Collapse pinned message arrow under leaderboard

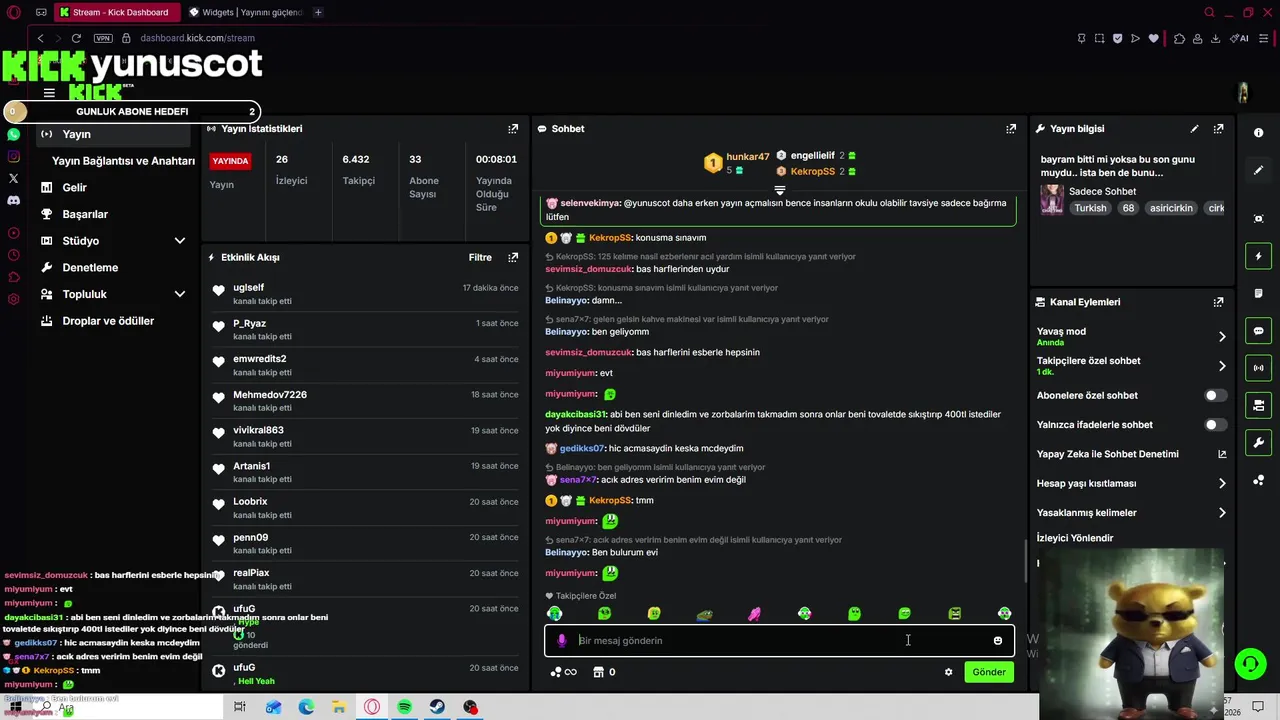tap(780, 189)
